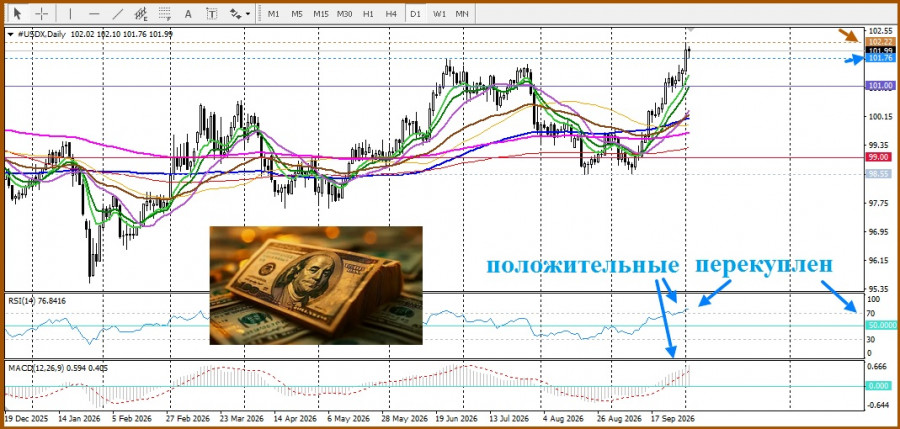This screenshot has width=900, height=429.
Task: Draw a vertical line tool
Action: click(71, 13)
